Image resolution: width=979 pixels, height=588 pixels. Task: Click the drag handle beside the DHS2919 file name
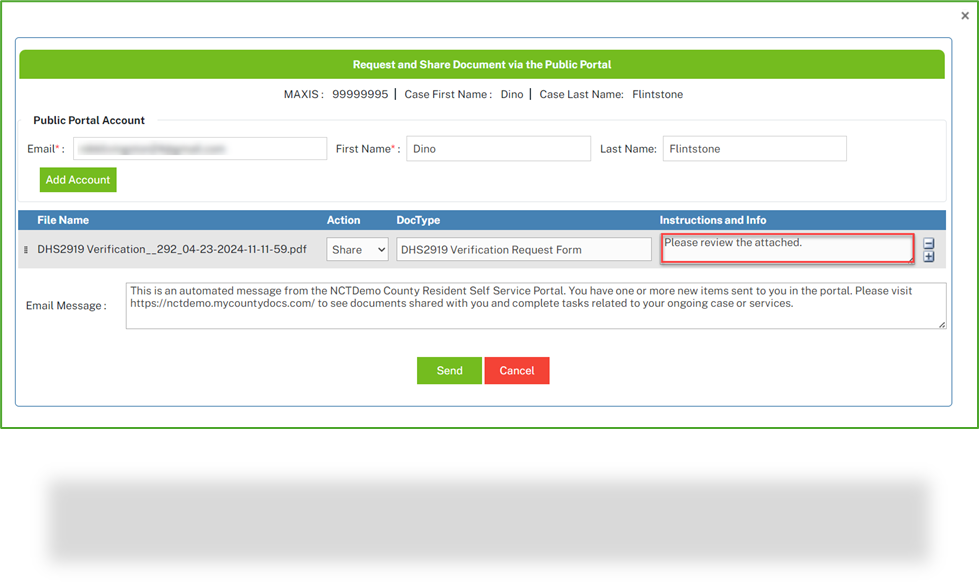tap(24, 248)
